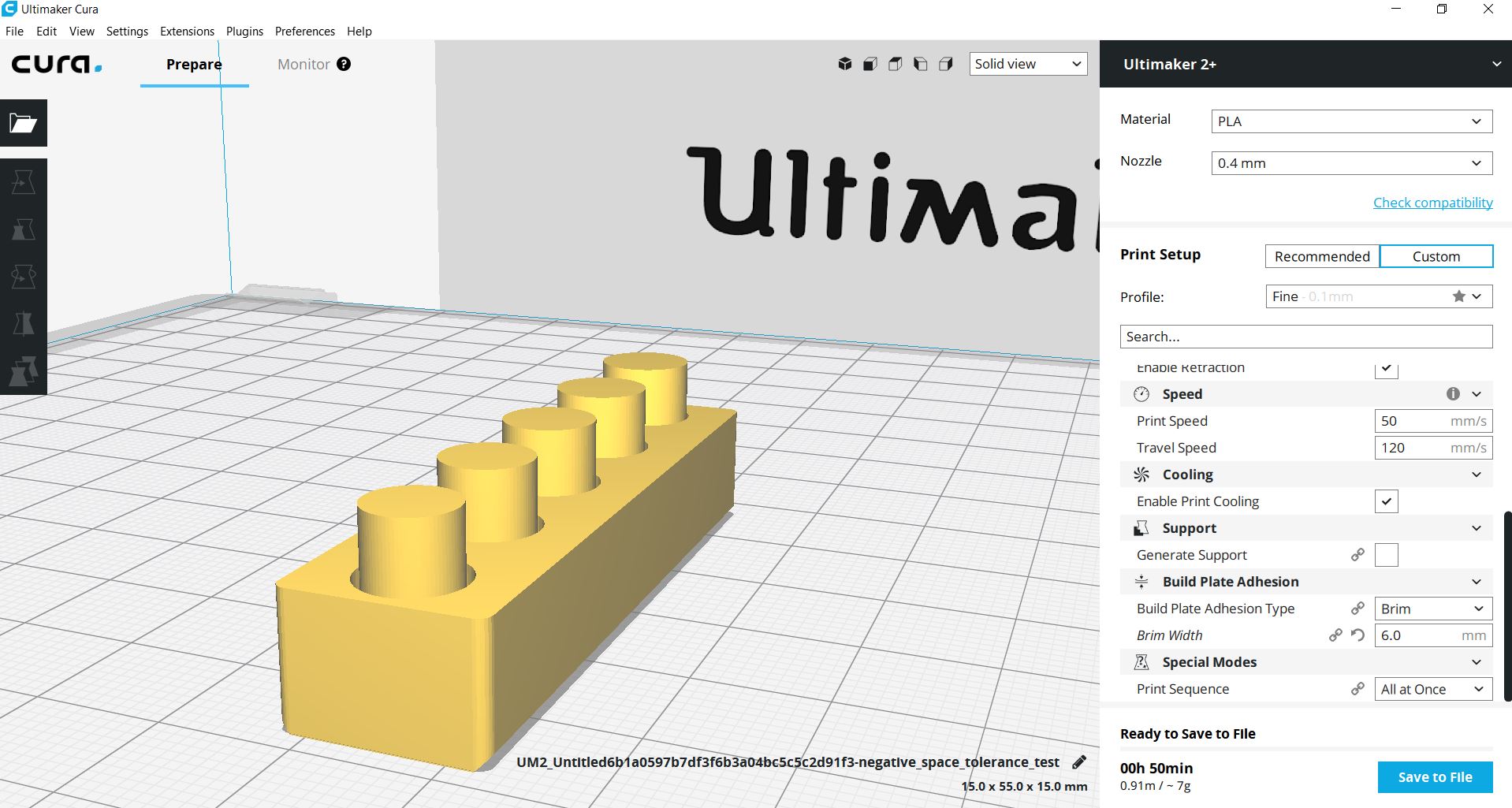Select the Scale tool in left toolbar
This screenshot has height=808, width=1512.
pos(24,229)
